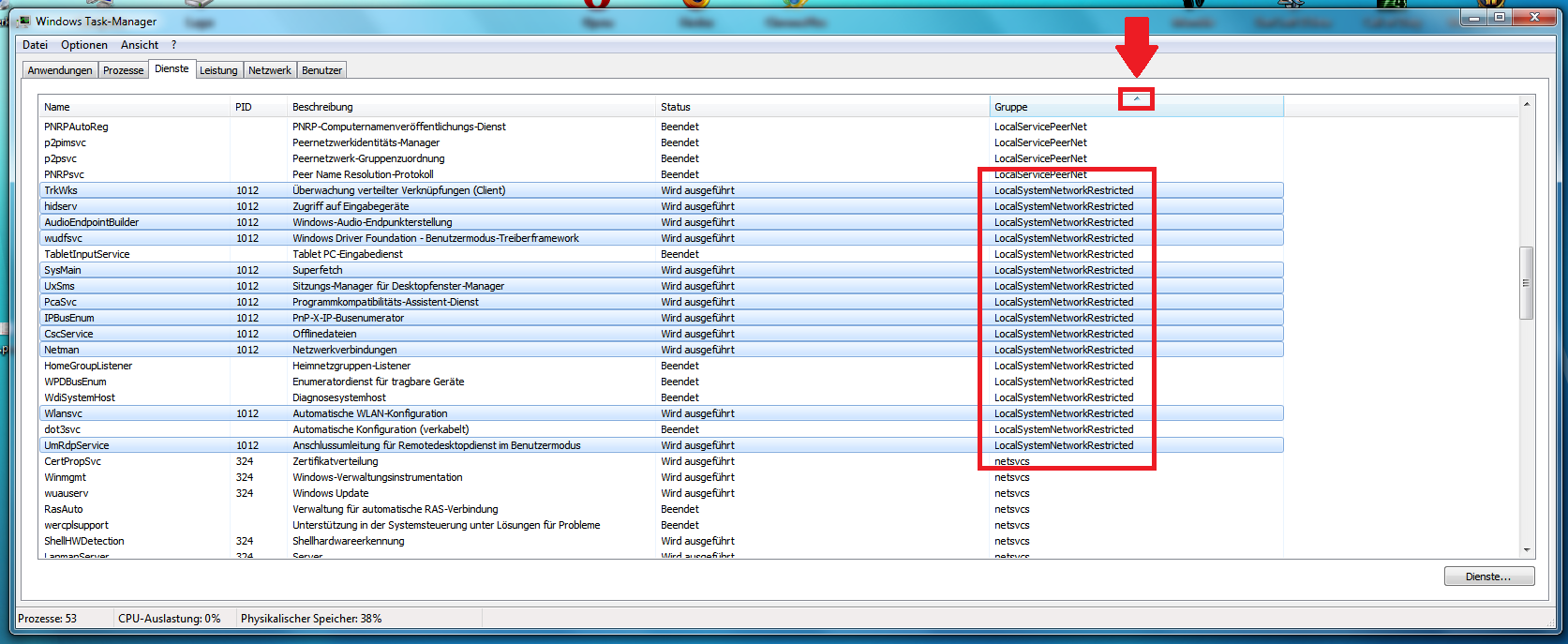Image resolution: width=1568 pixels, height=644 pixels.
Task: Select the Dienste tab
Action: (172, 68)
